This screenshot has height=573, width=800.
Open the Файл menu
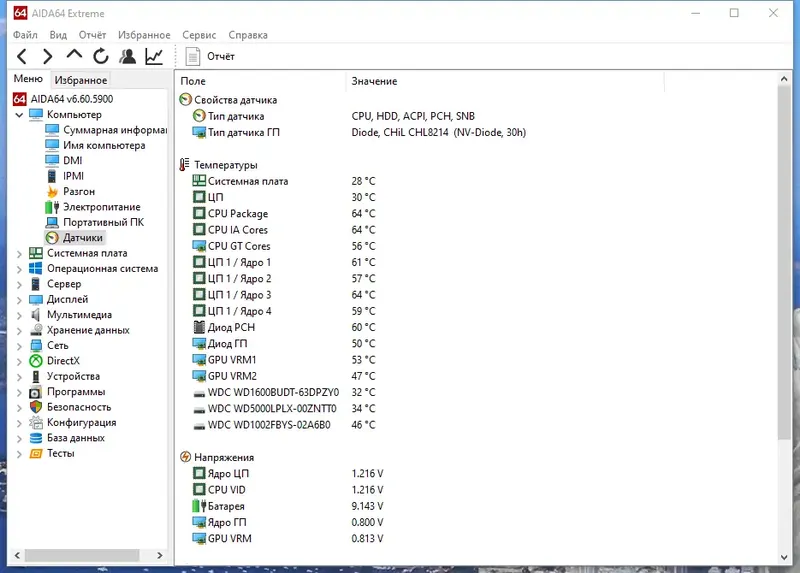point(25,35)
